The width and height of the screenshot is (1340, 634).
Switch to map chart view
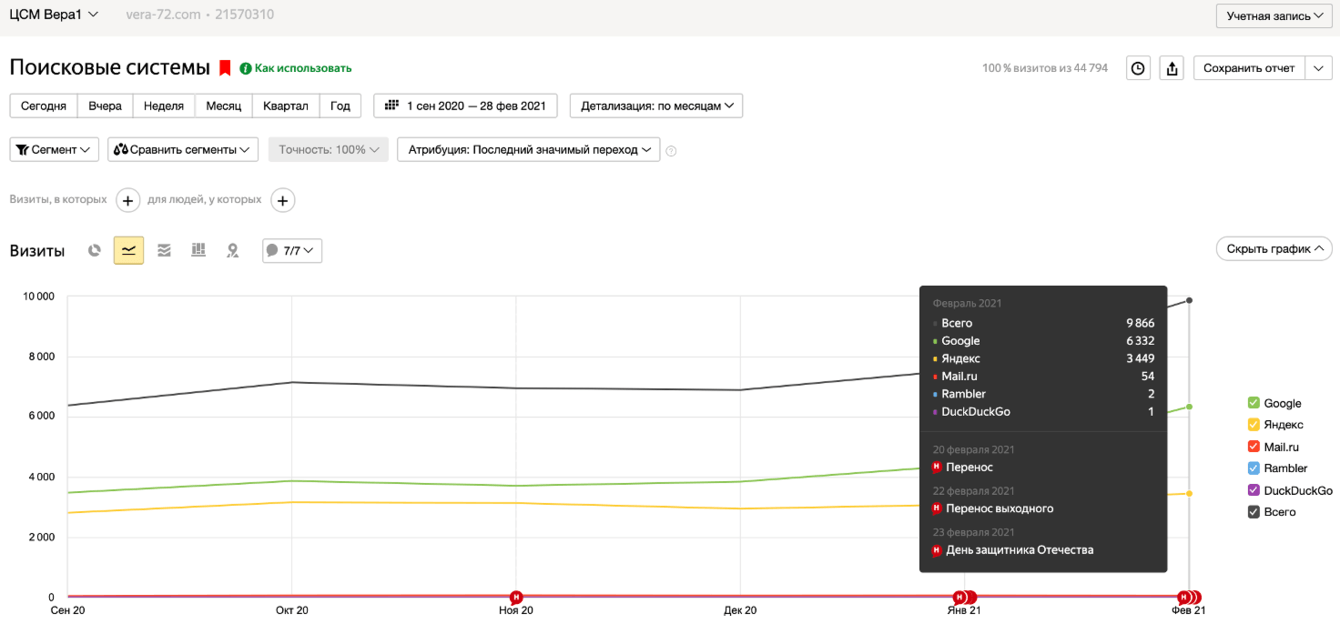[233, 250]
